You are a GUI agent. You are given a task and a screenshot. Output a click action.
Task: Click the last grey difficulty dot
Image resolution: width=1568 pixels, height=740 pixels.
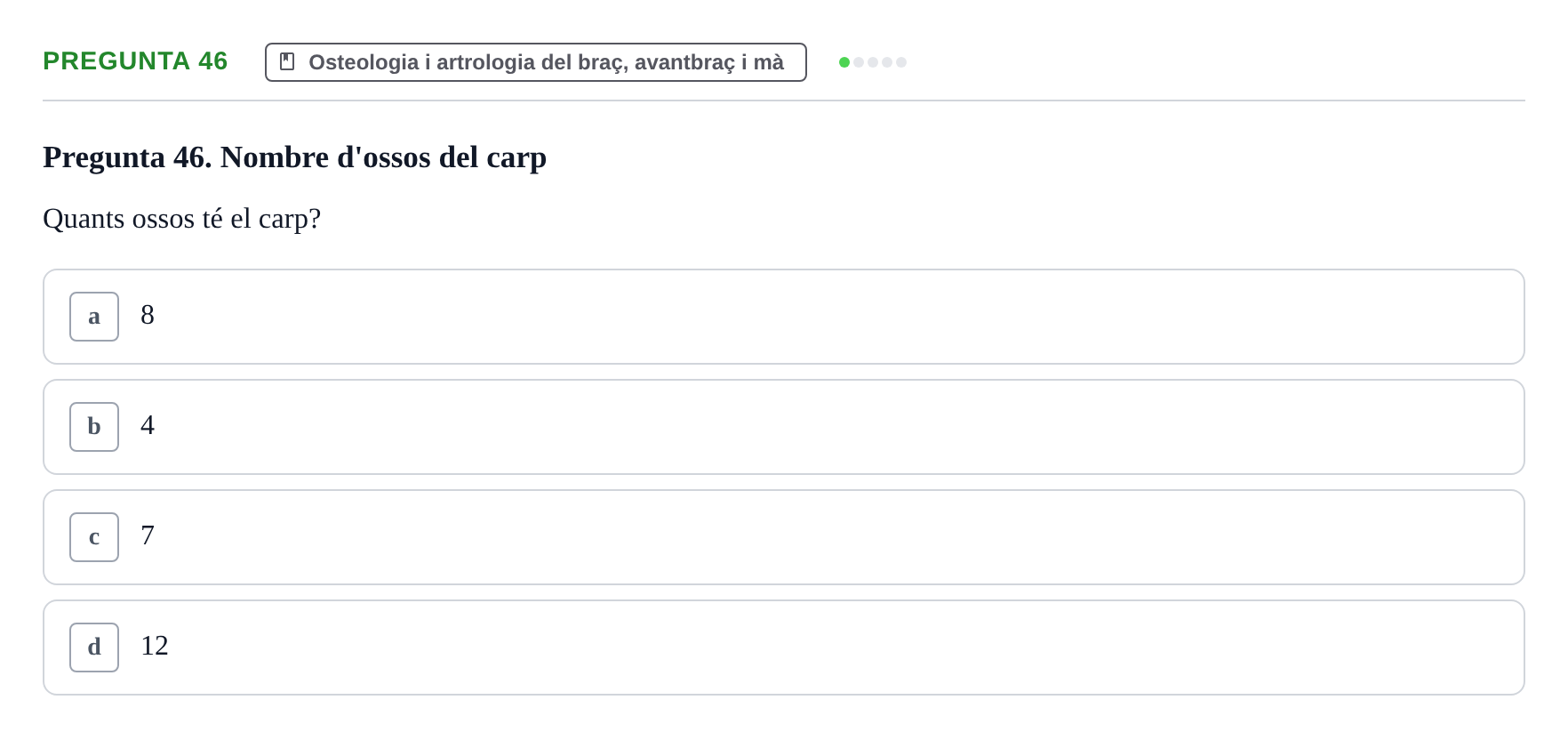tap(901, 62)
